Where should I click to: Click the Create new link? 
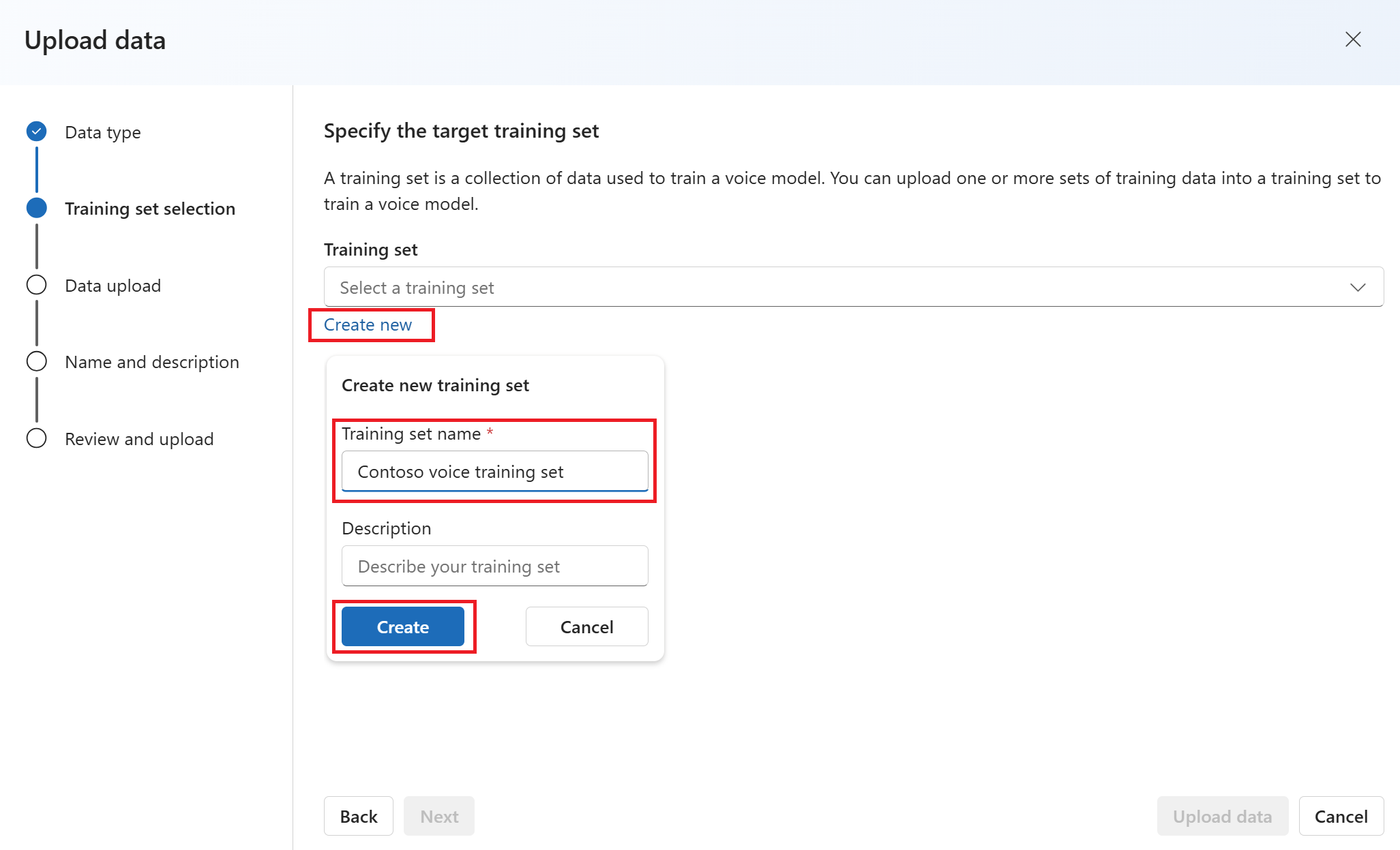pos(368,325)
